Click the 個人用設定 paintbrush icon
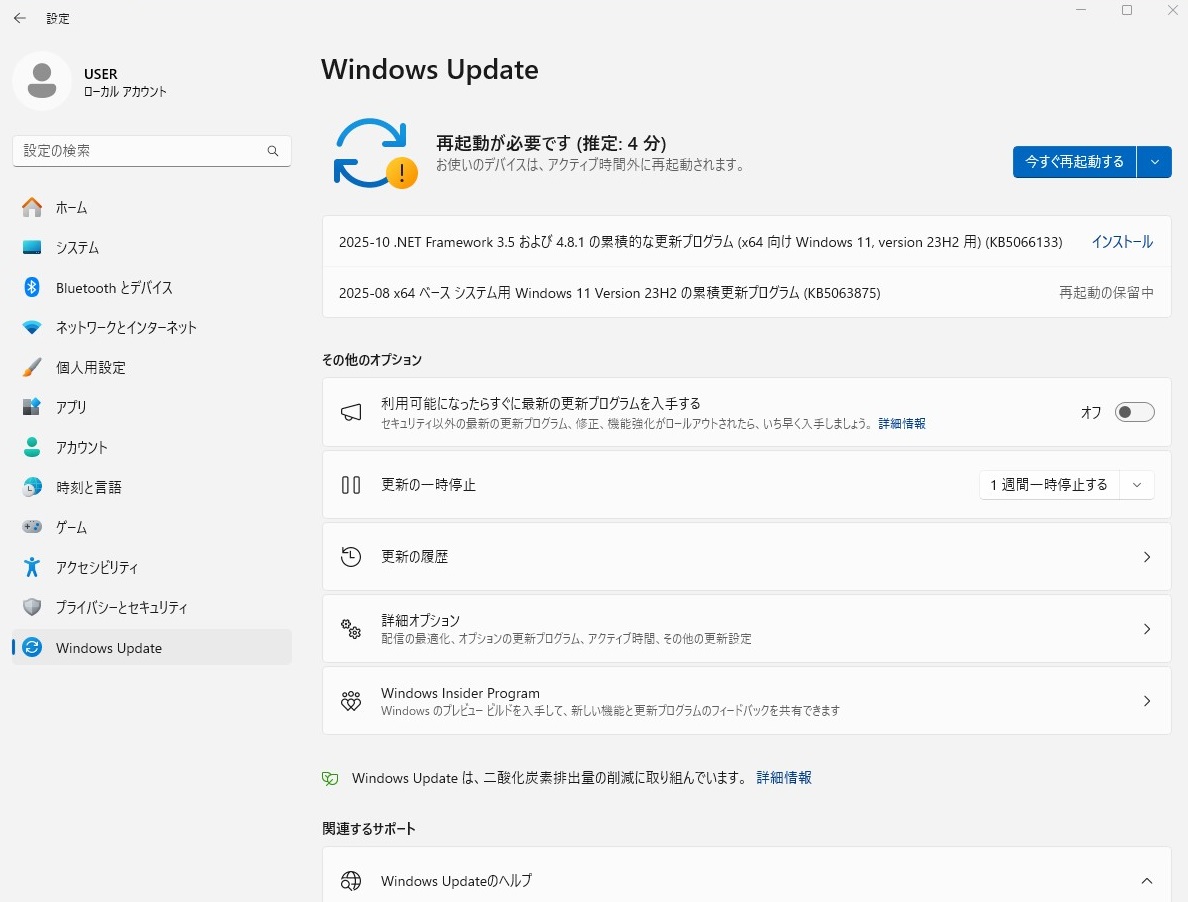The height and width of the screenshot is (902, 1188). [x=32, y=368]
